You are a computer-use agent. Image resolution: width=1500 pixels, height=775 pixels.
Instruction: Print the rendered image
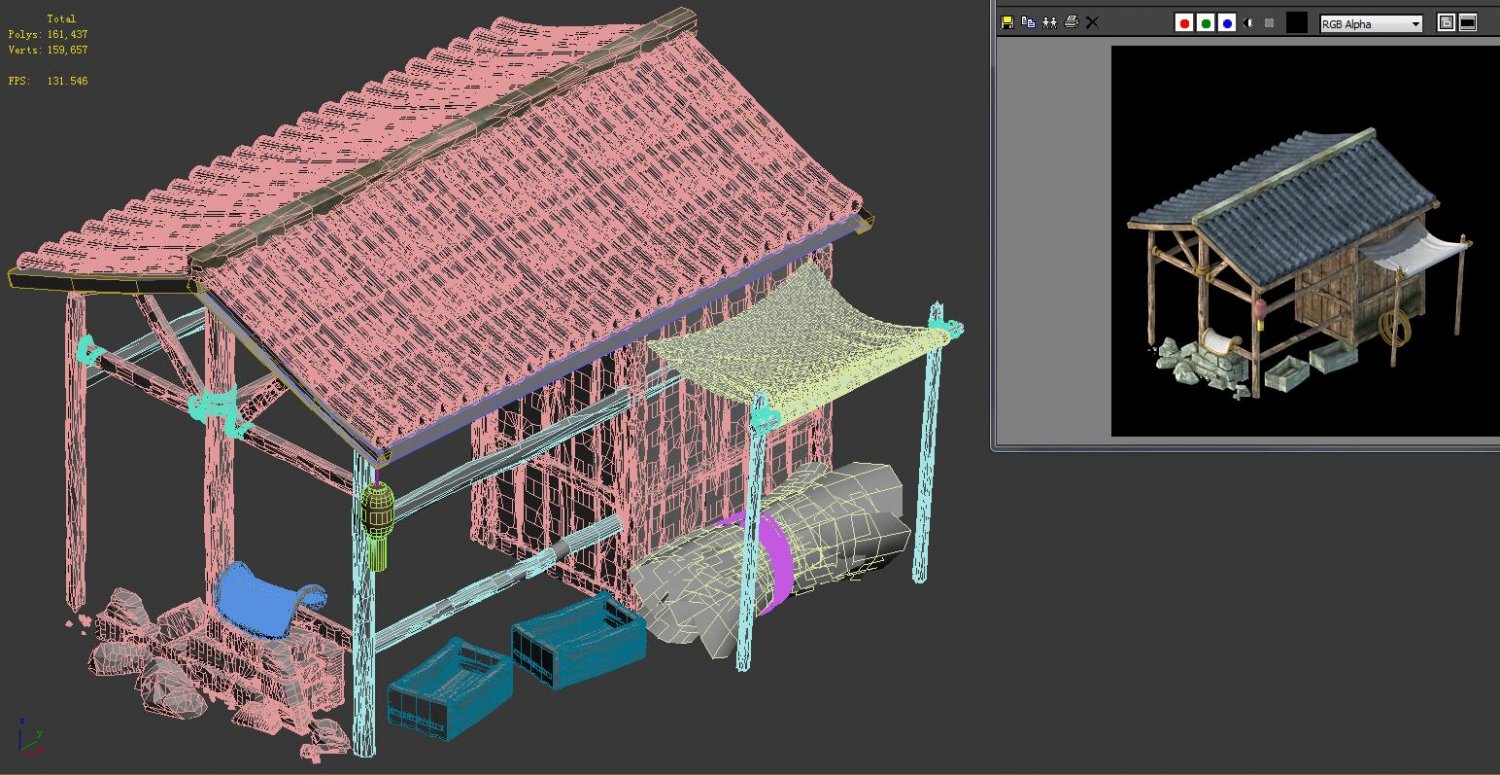pos(1071,22)
